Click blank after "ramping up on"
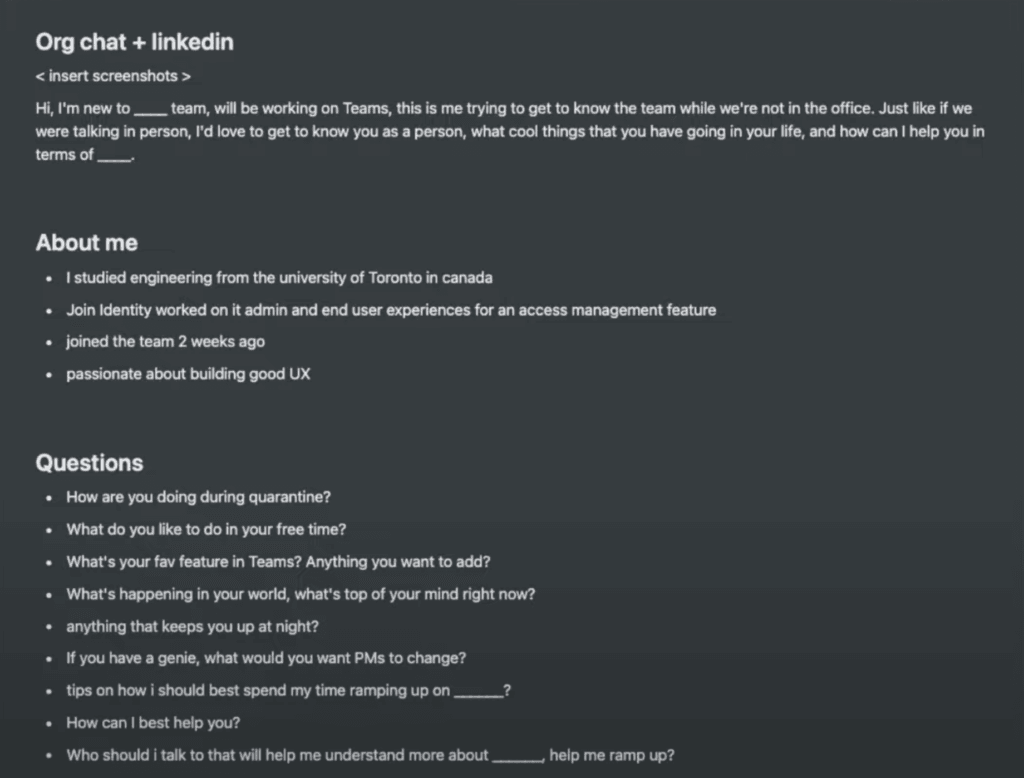The width and height of the screenshot is (1024, 778). 478,692
